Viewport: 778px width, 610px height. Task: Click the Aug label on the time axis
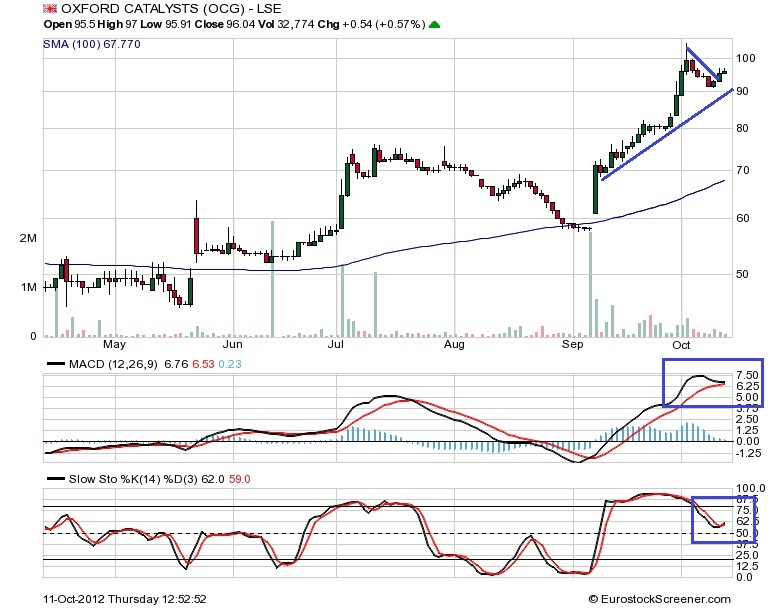point(454,344)
